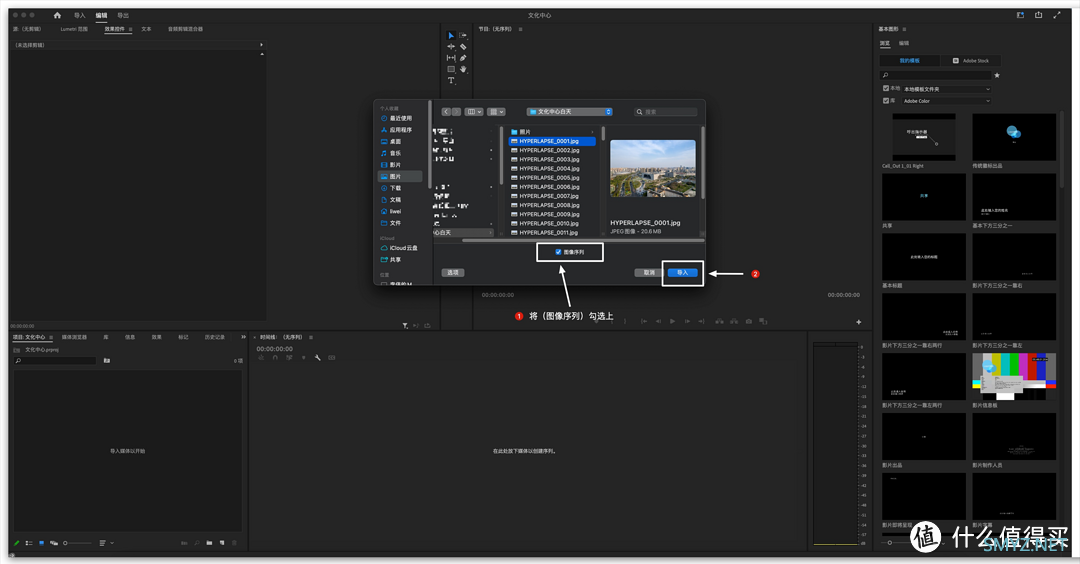Click the file dialog search field
This screenshot has width=1080, height=564.
point(665,112)
